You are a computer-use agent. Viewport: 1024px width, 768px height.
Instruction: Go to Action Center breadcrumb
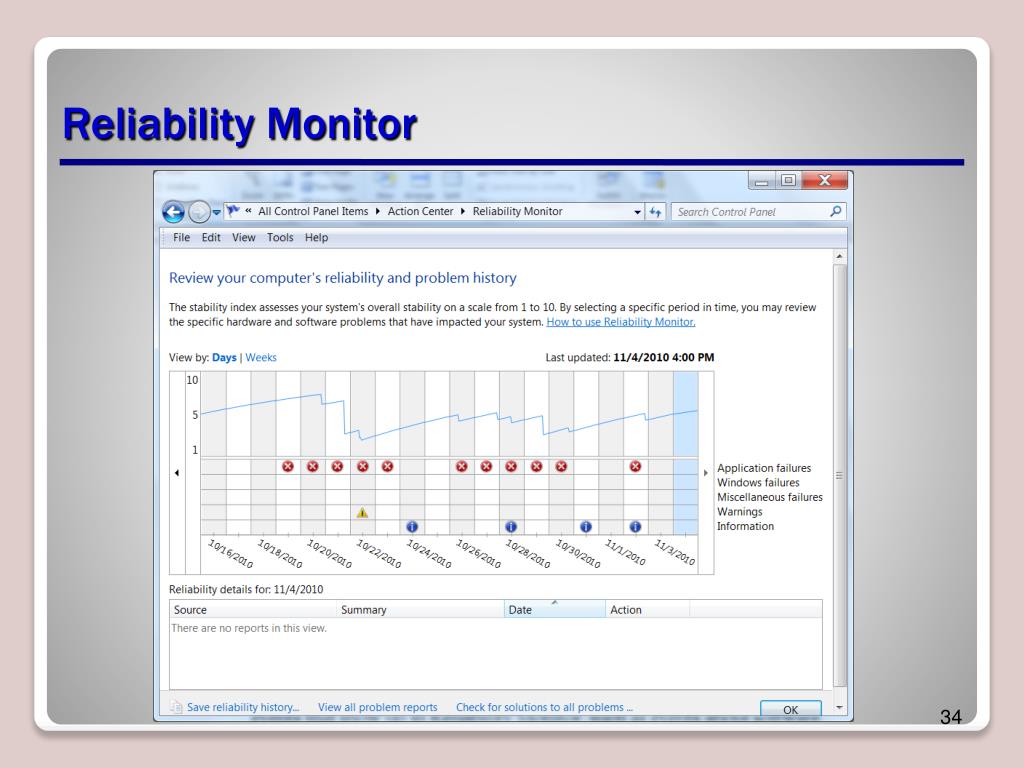[x=420, y=212]
